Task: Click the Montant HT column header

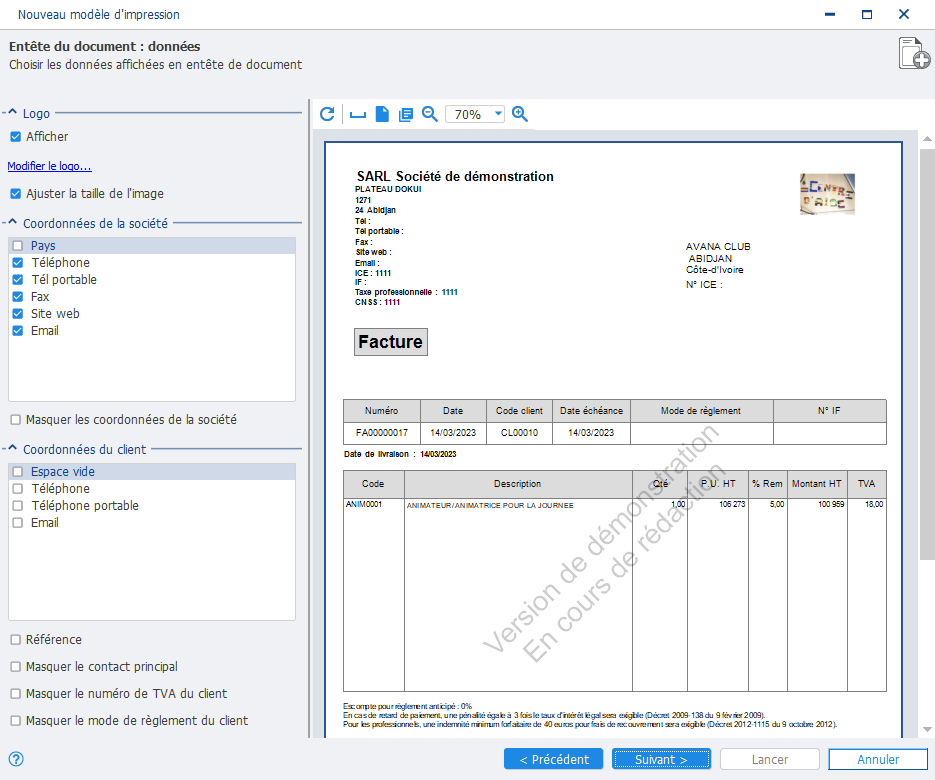Action: (816, 484)
